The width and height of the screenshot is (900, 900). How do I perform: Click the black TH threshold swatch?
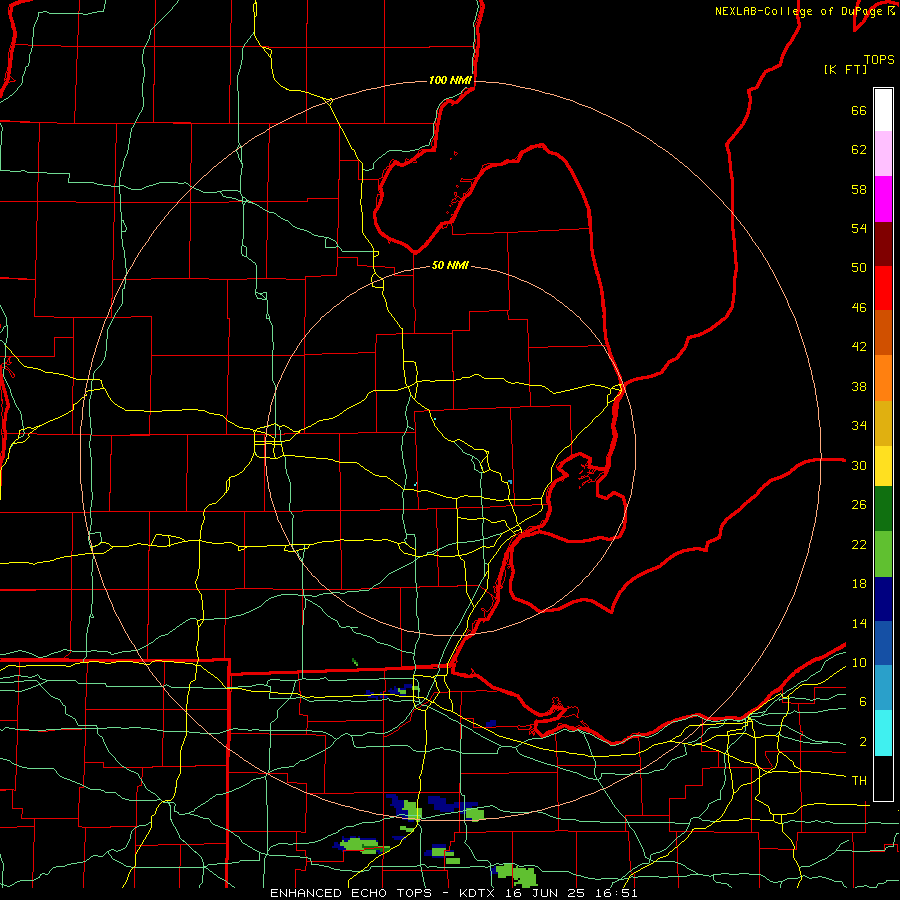tap(883, 778)
